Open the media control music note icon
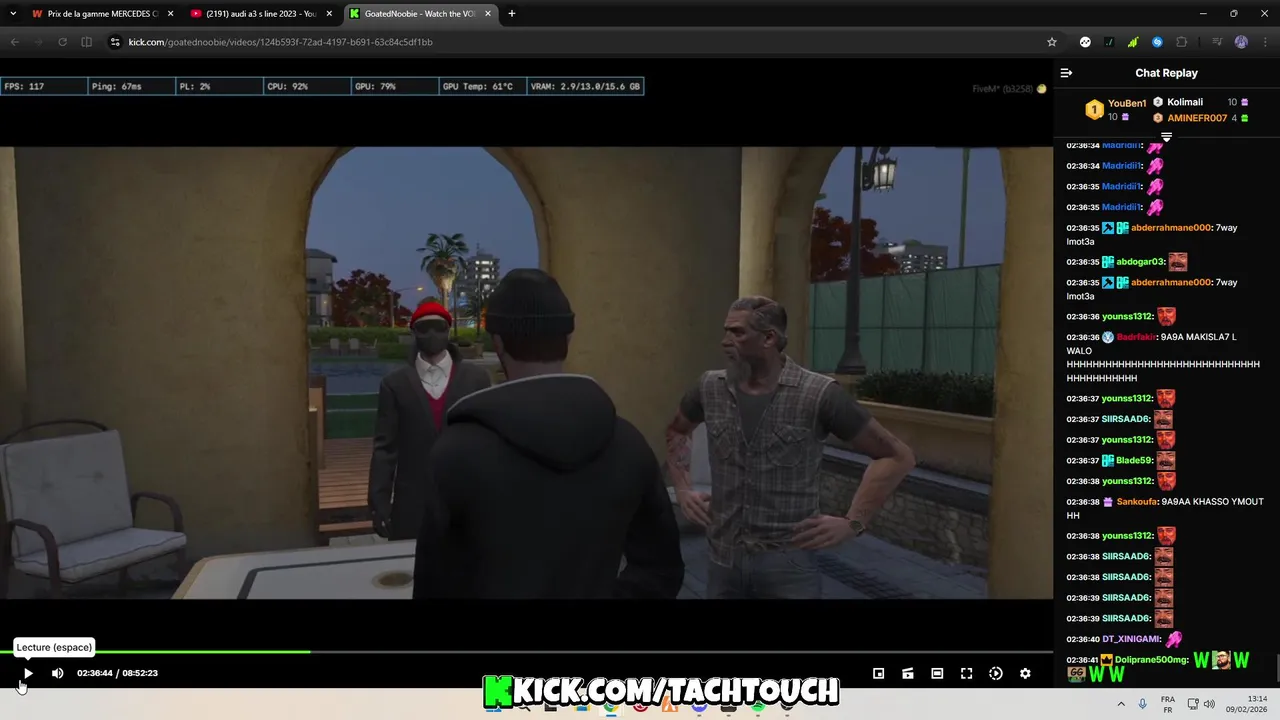 (x=1216, y=42)
